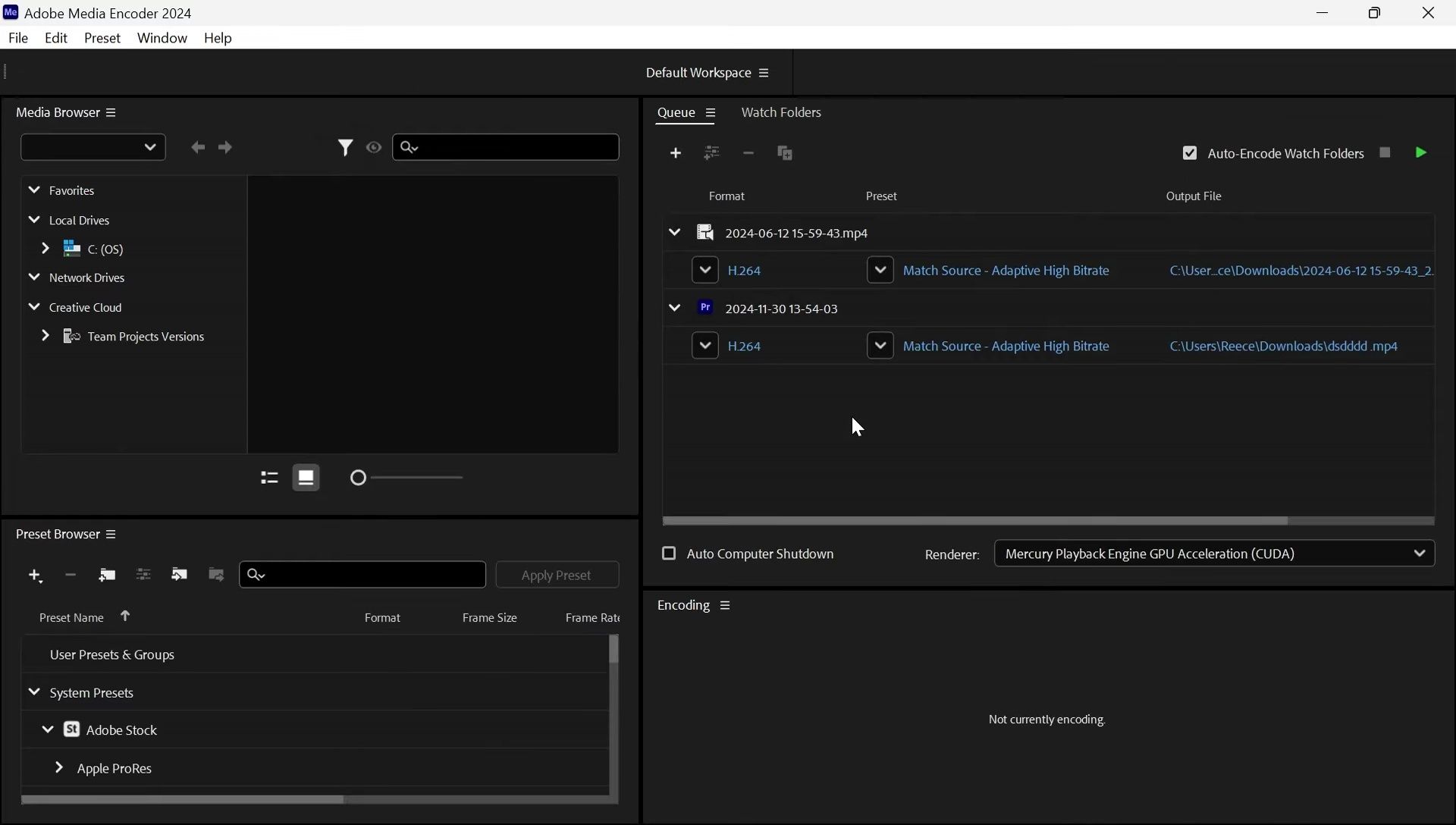Viewport: 1456px width, 825px height.
Task: Enable Auto Computer Shutdown checkbox
Action: click(669, 554)
